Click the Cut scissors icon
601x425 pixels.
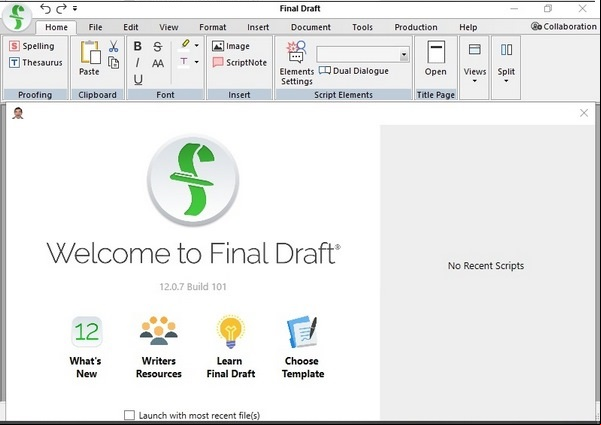coord(113,46)
